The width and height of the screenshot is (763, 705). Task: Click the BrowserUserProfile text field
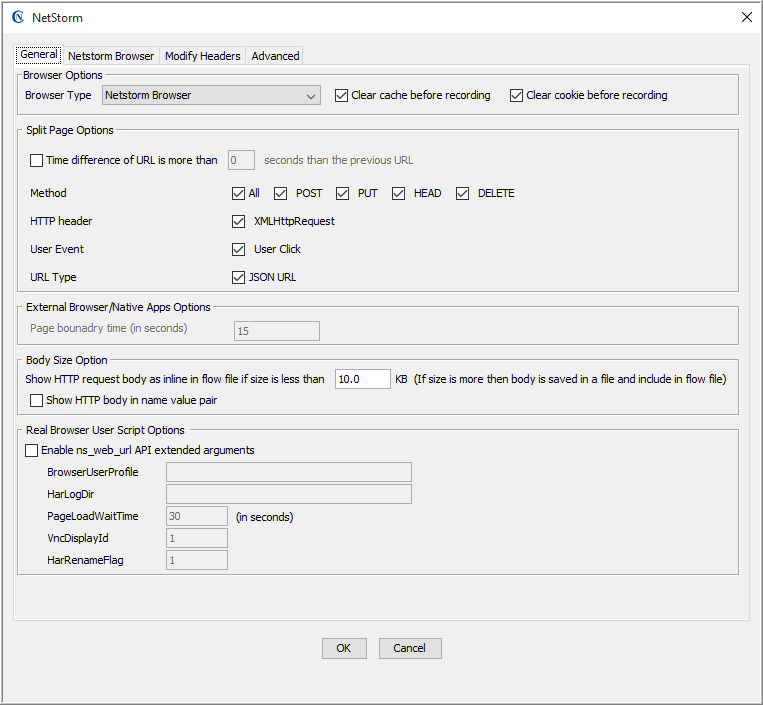pyautogui.click(x=289, y=472)
